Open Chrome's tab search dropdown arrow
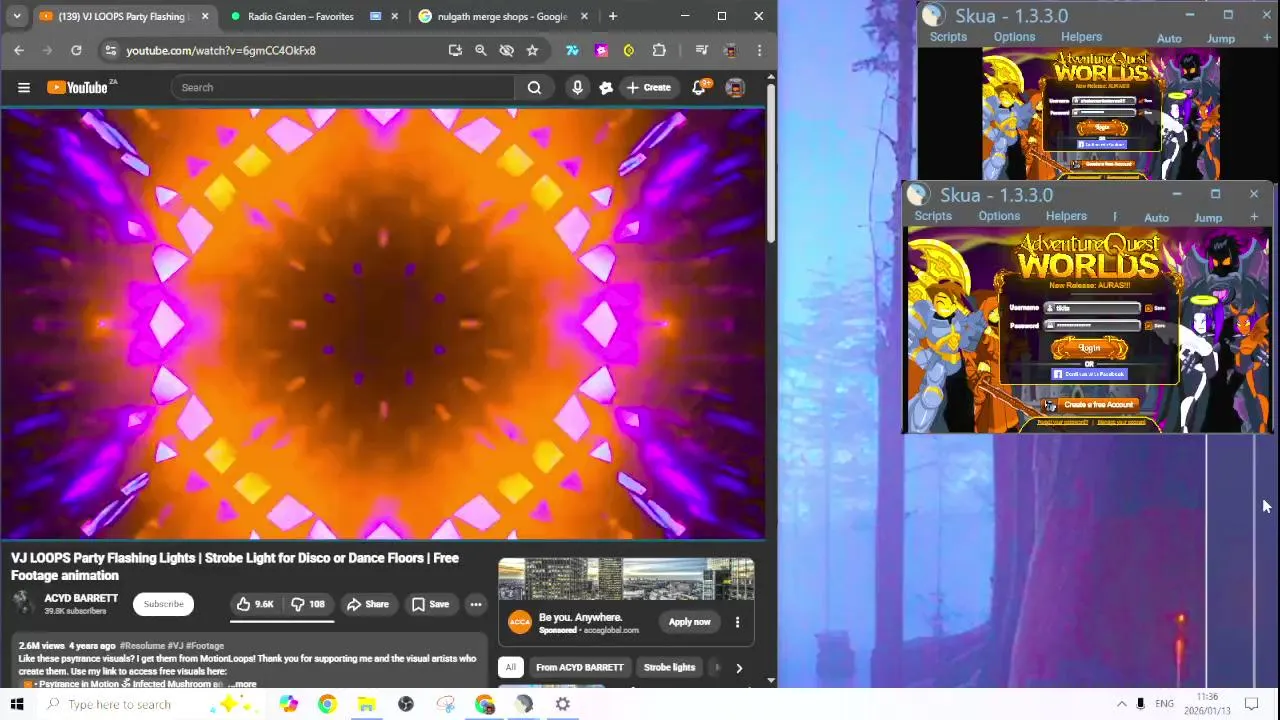 point(17,16)
